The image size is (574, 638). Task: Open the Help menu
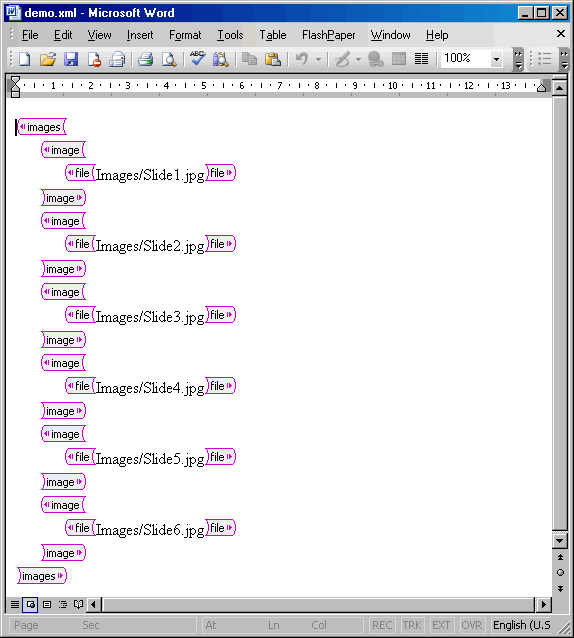[x=437, y=35]
